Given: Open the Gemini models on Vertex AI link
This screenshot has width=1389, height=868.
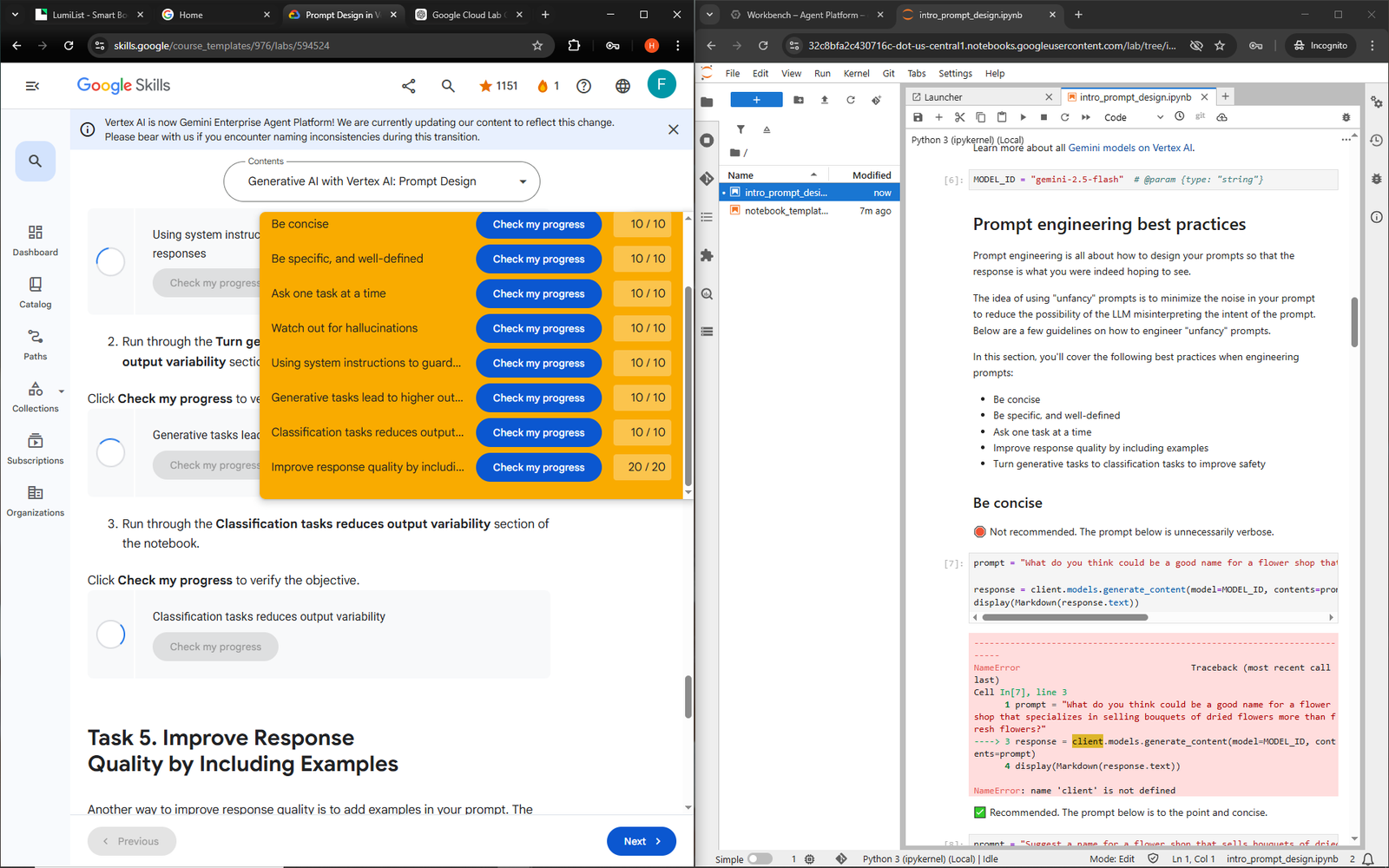Looking at the screenshot, I should point(1130,148).
